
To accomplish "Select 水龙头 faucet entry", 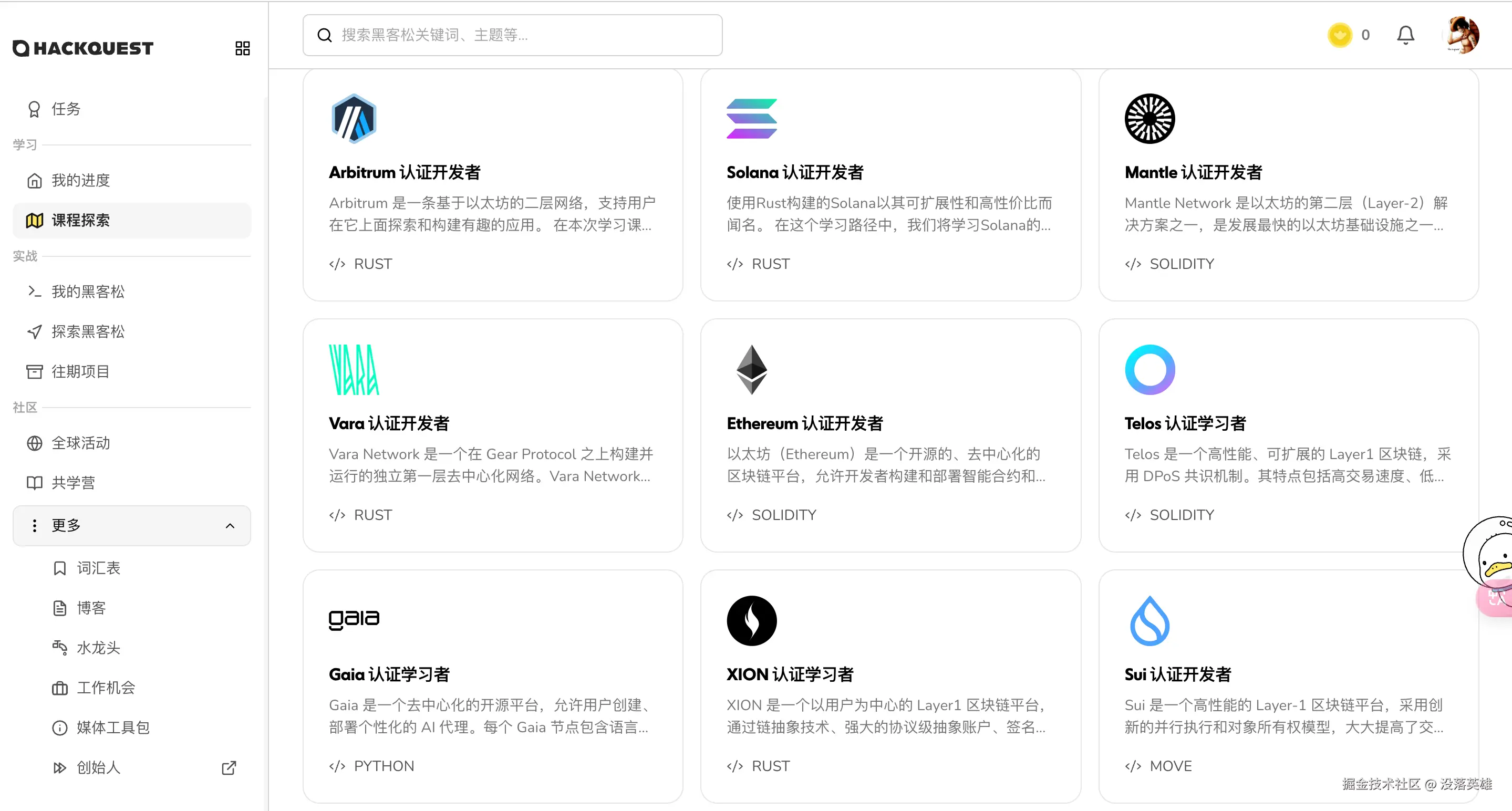I will pyautogui.click(x=99, y=648).
